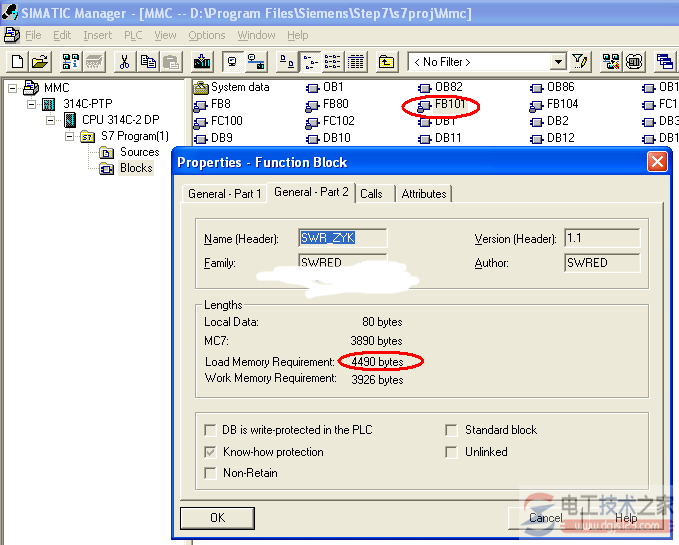Image resolution: width=679 pixels, height=545 pixels.
Task: Switch to the Attributes tab
Action: (424, 194)
